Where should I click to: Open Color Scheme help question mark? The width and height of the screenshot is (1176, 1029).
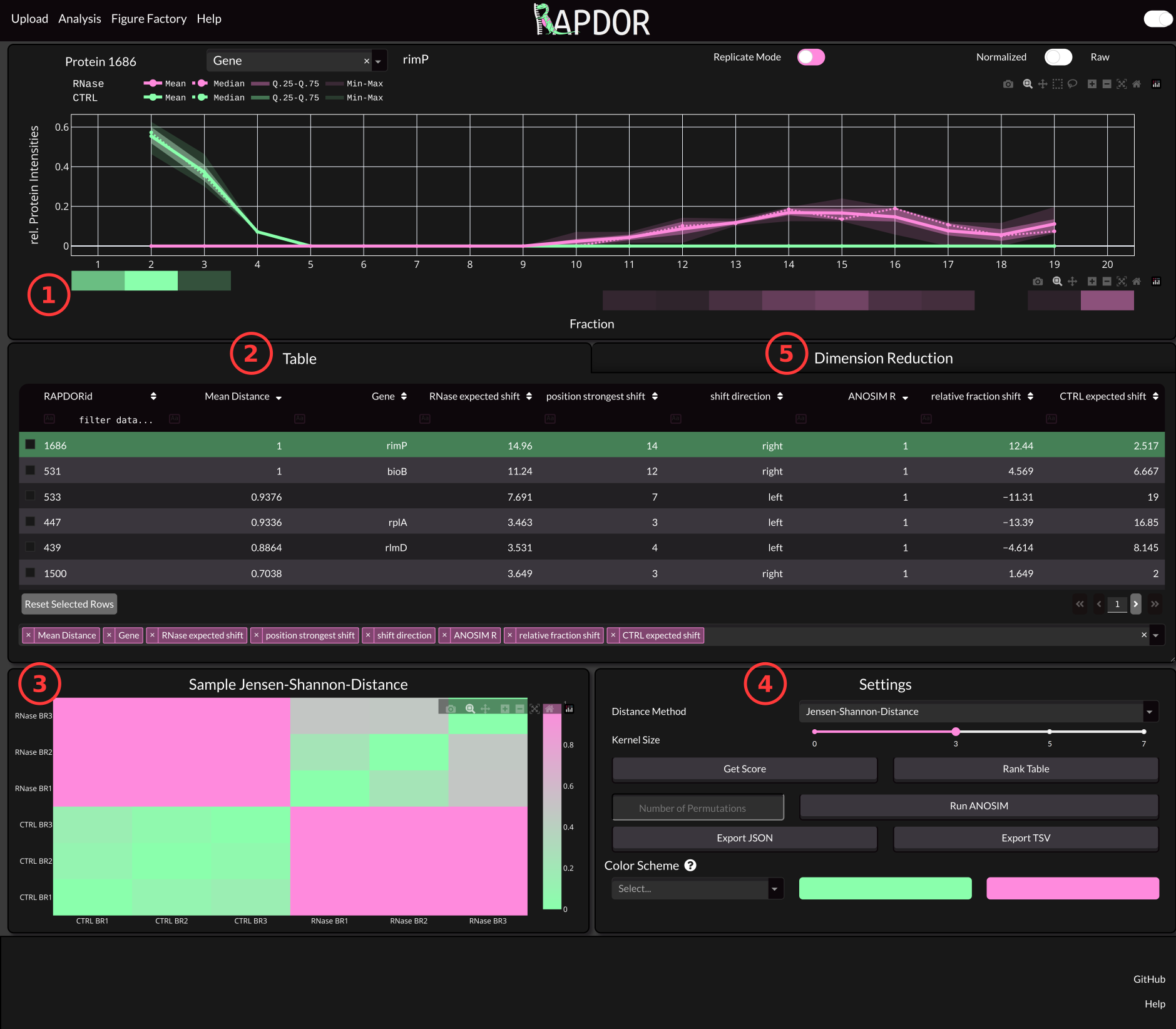690,865
